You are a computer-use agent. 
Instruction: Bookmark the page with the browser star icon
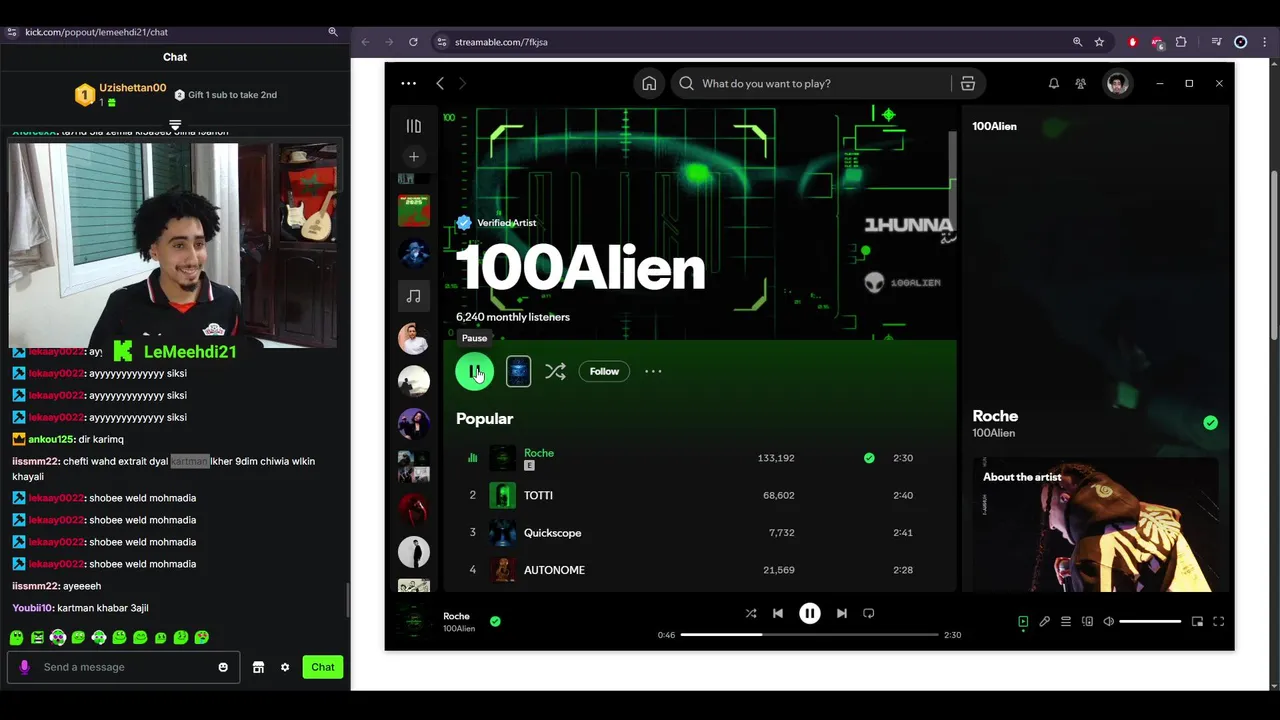coord(1099,42)
